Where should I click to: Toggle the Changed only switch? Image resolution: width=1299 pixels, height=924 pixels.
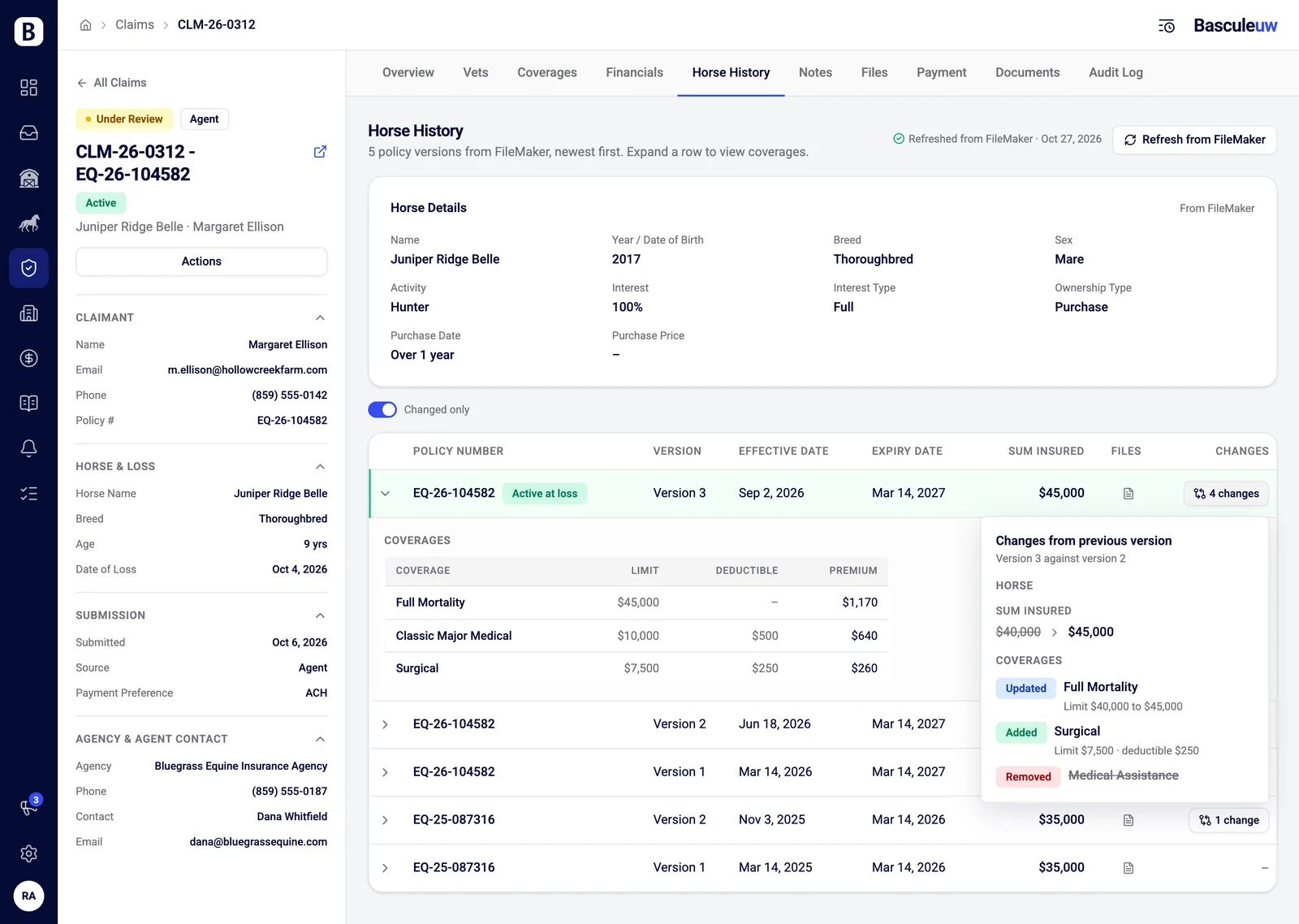coord(382,410)
